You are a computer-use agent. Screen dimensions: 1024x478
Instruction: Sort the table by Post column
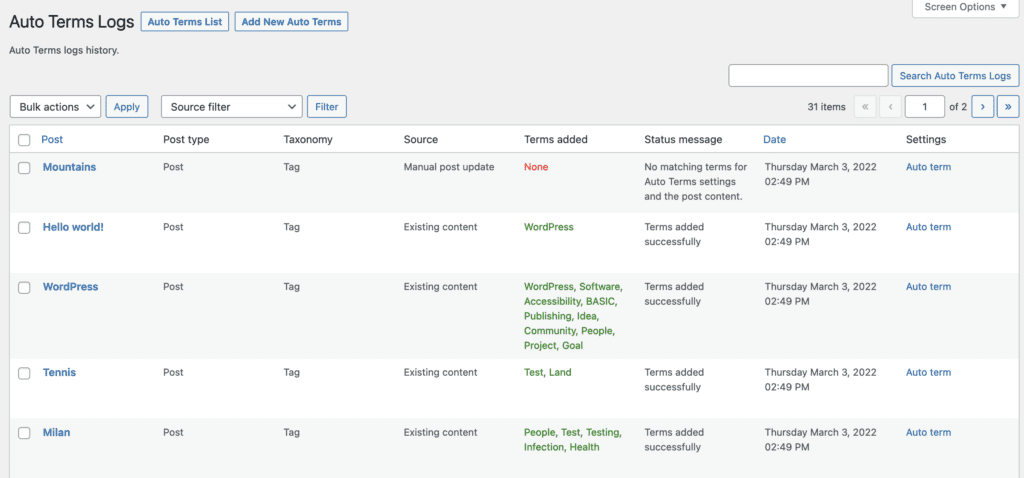click(x=52, y=139)
